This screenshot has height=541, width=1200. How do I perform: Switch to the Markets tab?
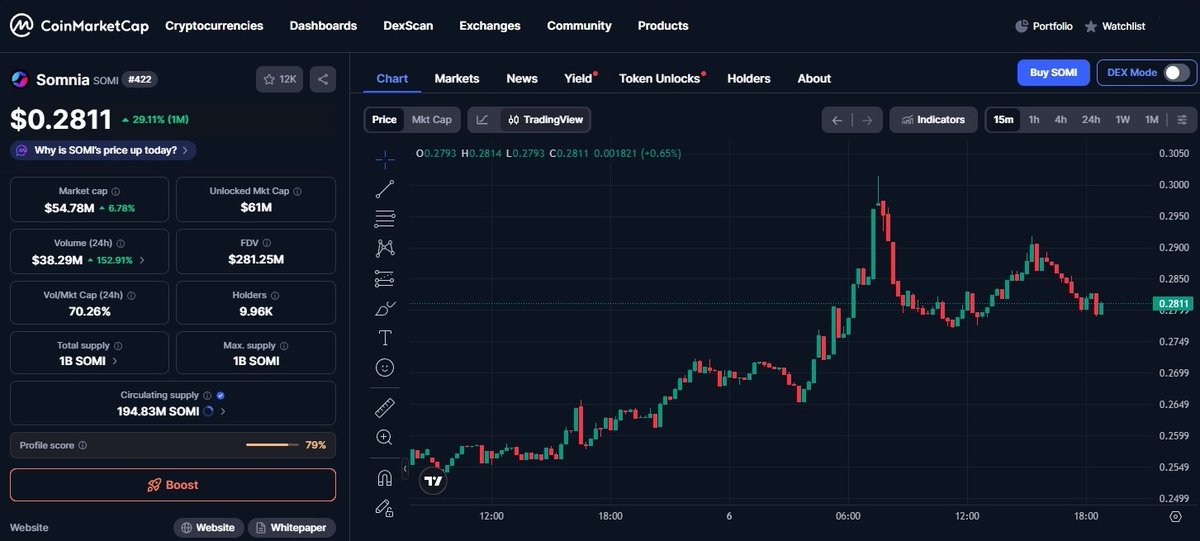(x=457, y=78)
